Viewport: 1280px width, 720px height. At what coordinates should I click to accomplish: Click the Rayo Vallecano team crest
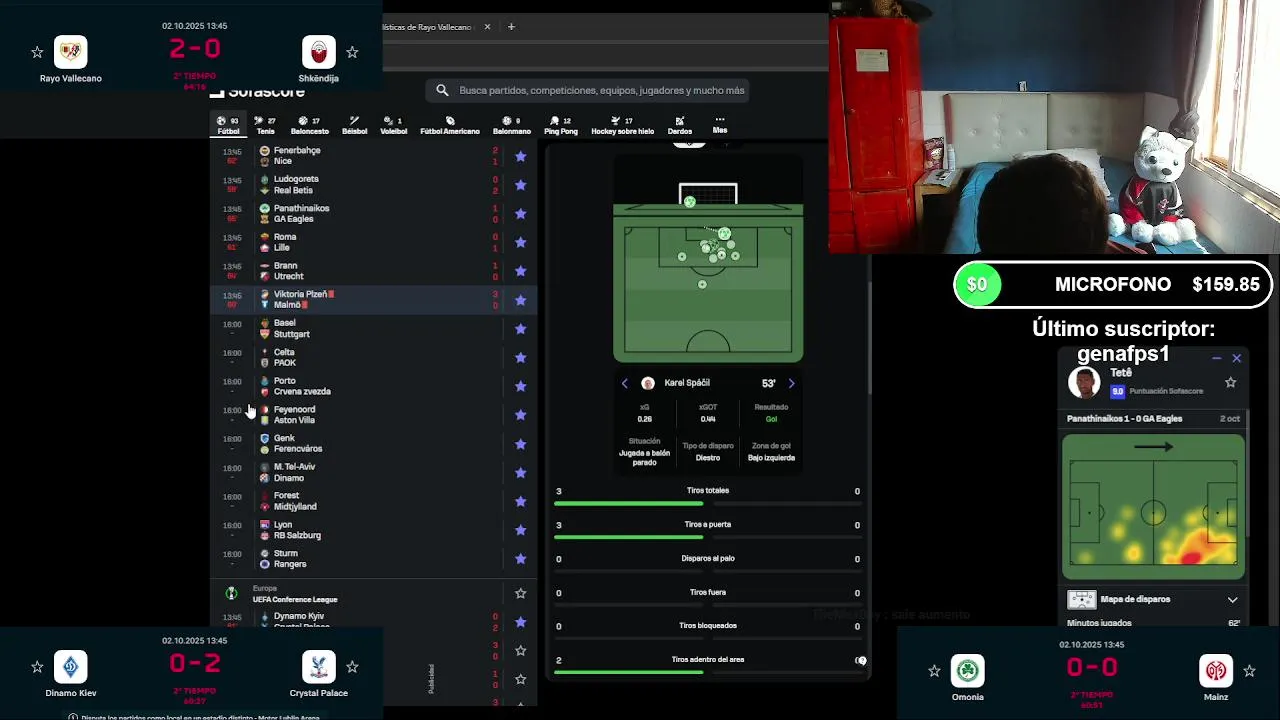(71, 52)
